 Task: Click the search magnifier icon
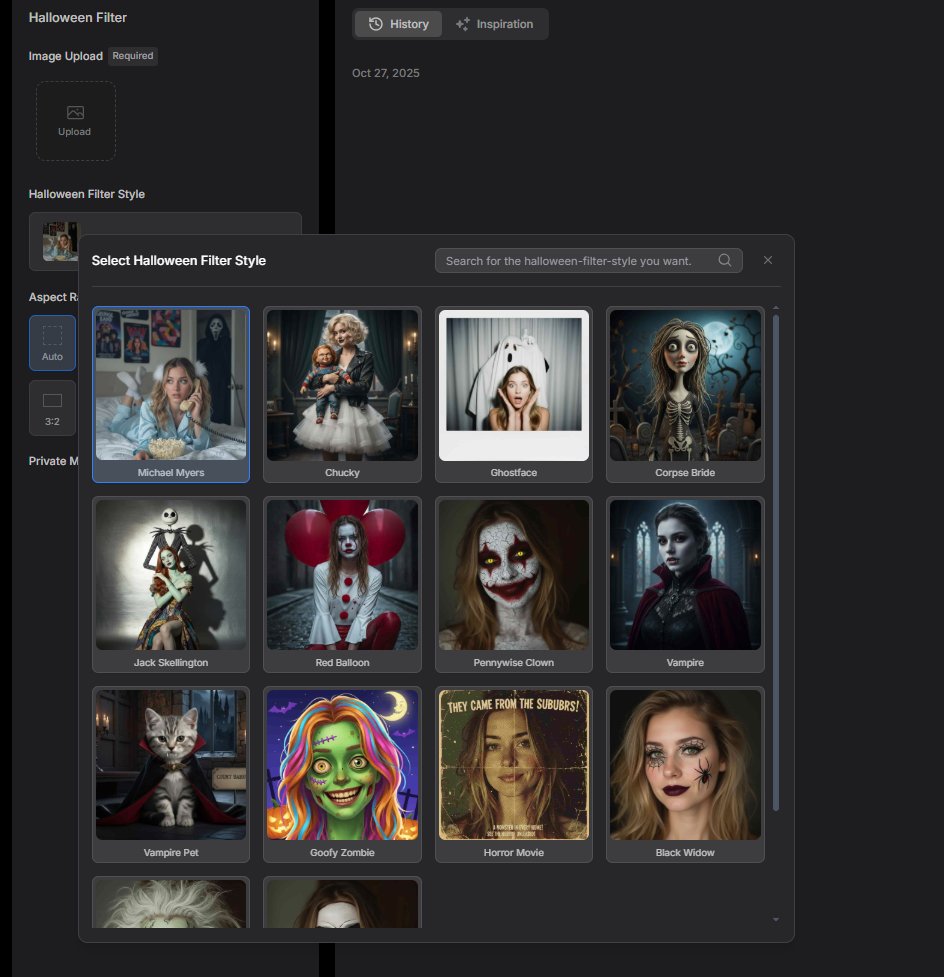[x=725, y=260]
